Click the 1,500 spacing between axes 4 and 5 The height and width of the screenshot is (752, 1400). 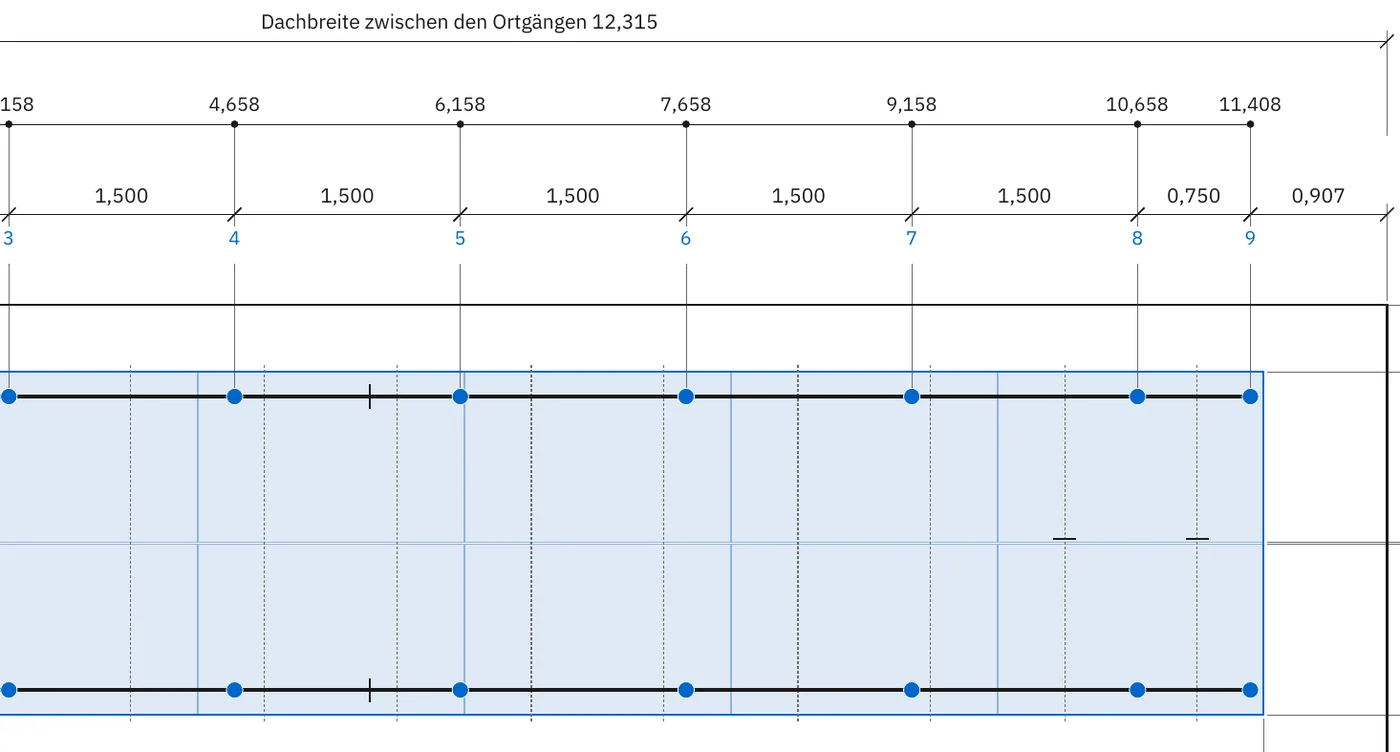coord(347,196)
